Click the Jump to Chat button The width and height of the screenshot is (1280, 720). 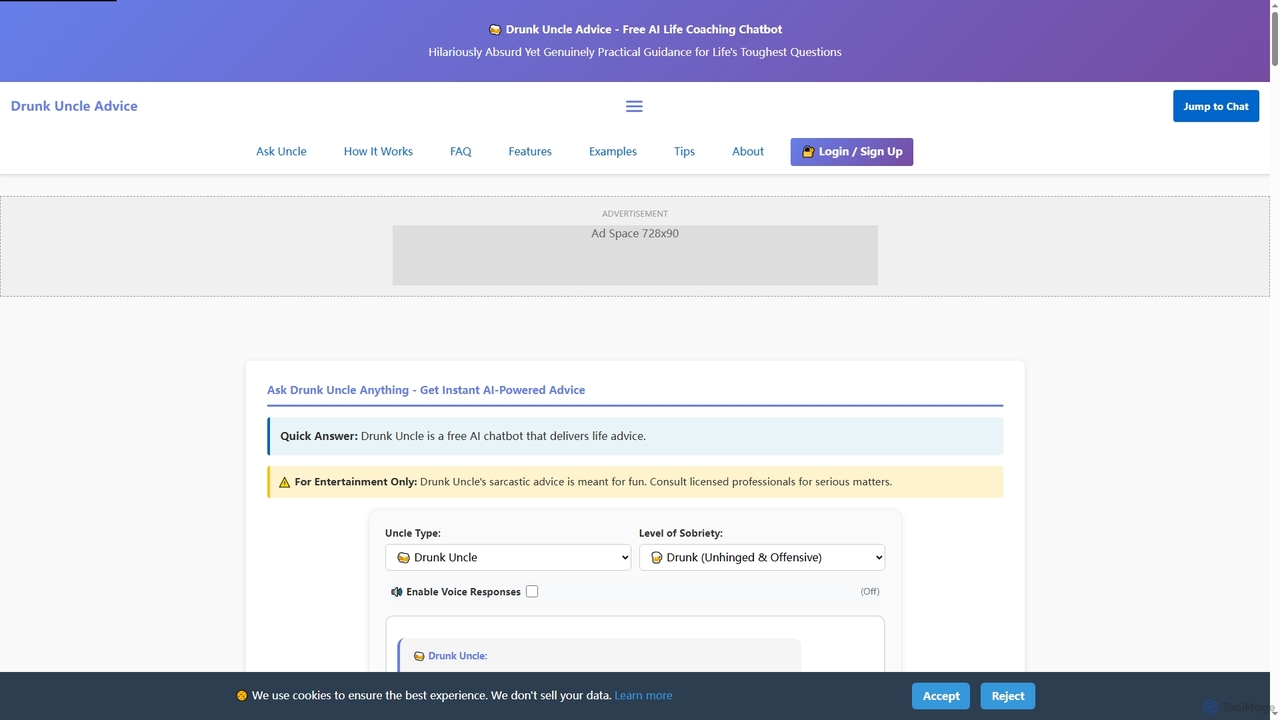[x=1216, y=106]
